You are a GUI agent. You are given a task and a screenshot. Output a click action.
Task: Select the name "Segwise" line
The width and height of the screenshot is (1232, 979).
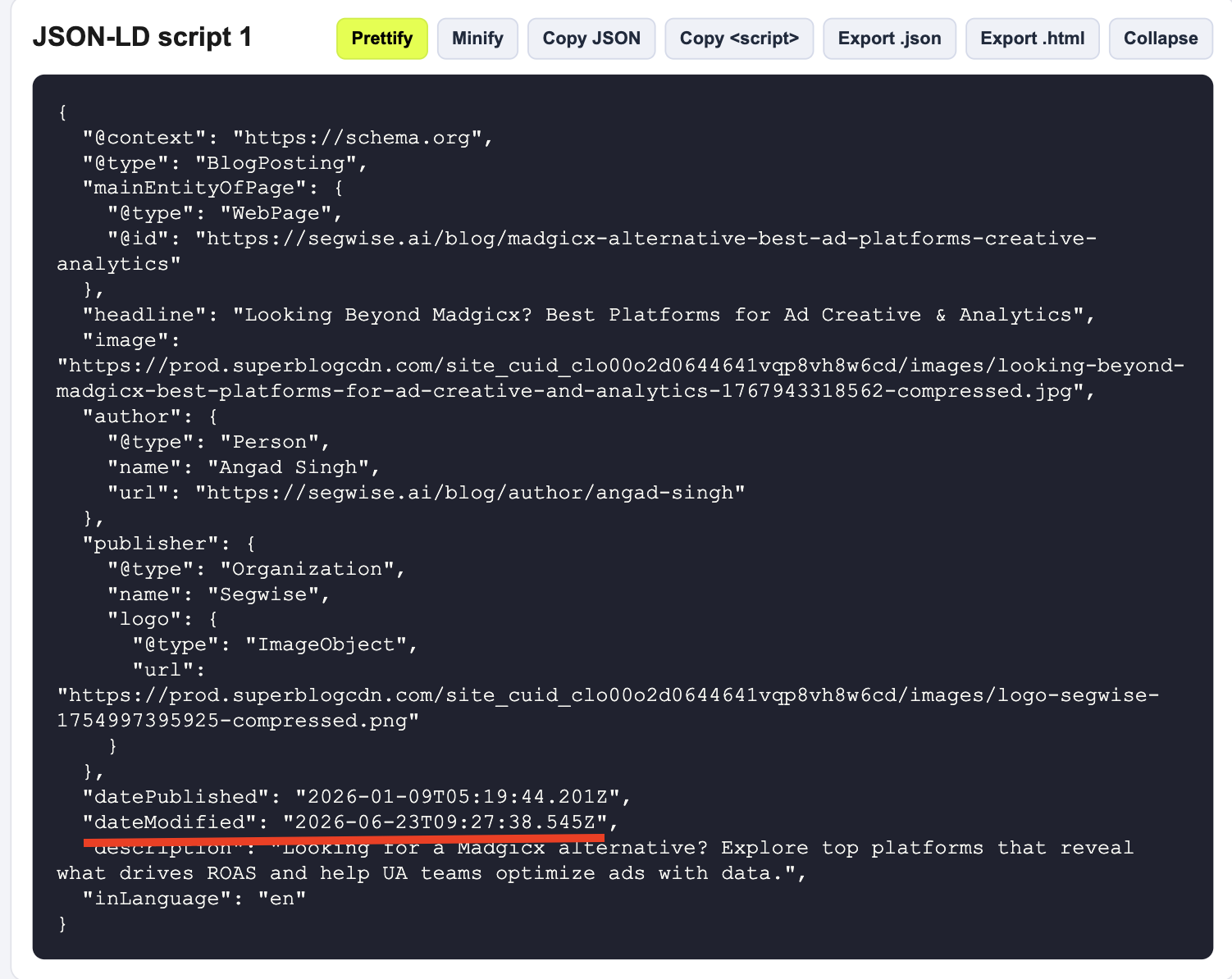pos(219,595)
